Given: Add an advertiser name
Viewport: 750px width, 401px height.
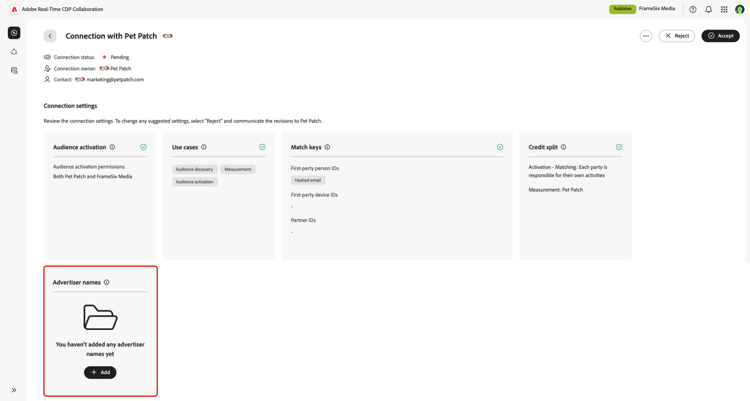Looking at the screenshot, I should (100, 372).
